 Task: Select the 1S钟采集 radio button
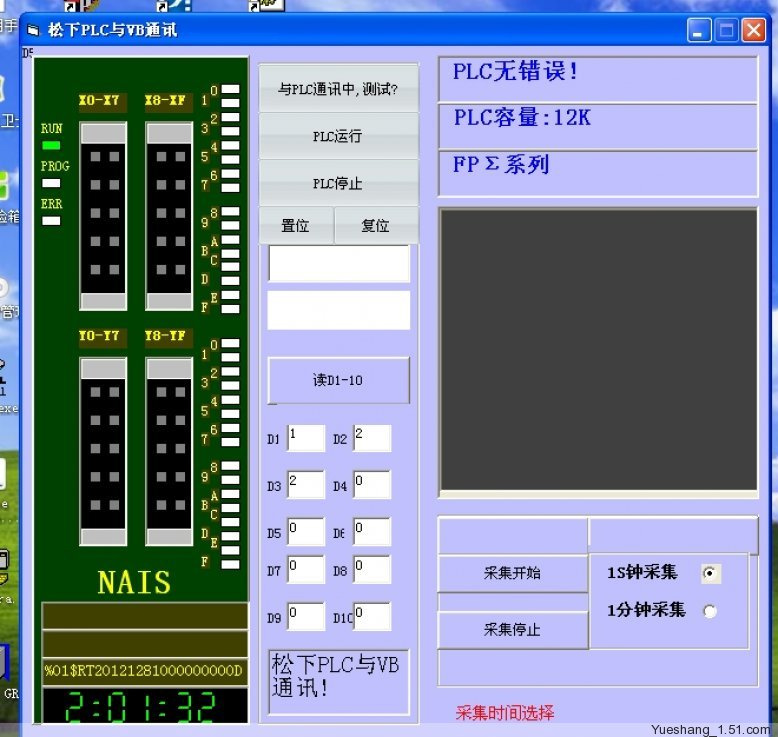(710, 573)
